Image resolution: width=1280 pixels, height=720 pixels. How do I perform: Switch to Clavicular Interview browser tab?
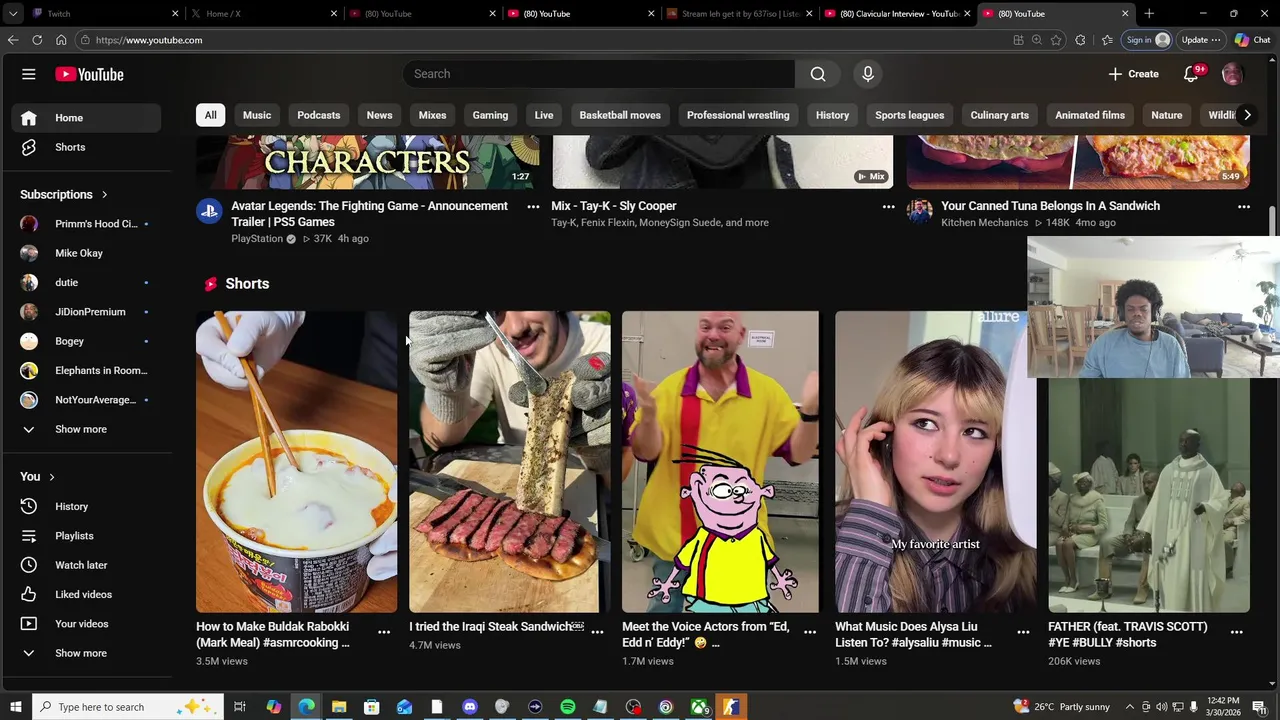pyautogui.click(x=895, y=14)
